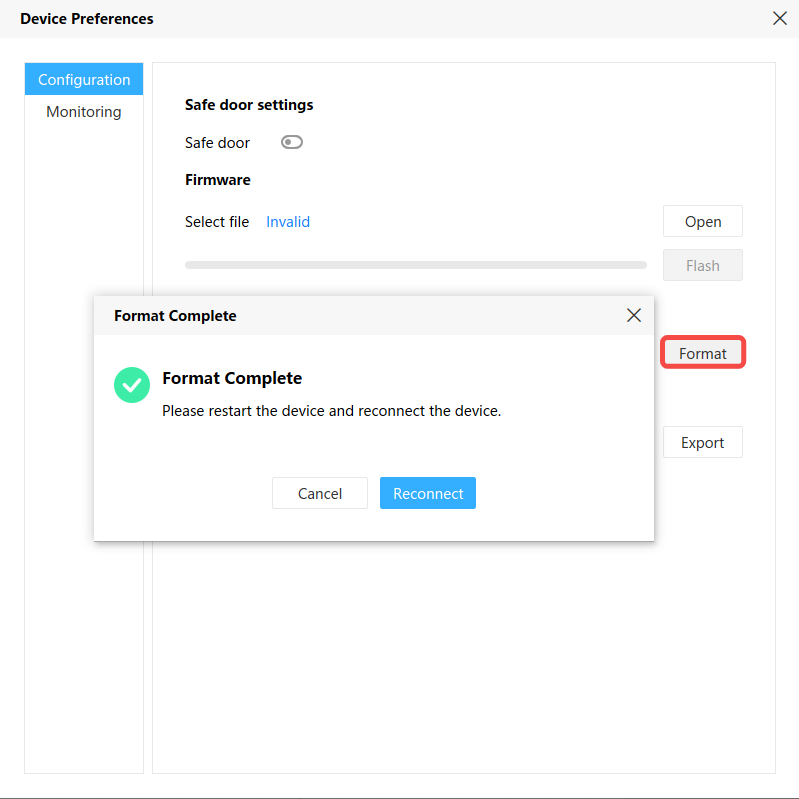Cancel the Format Complete dialog
799x799 pixels.
(x=320, y=493)
